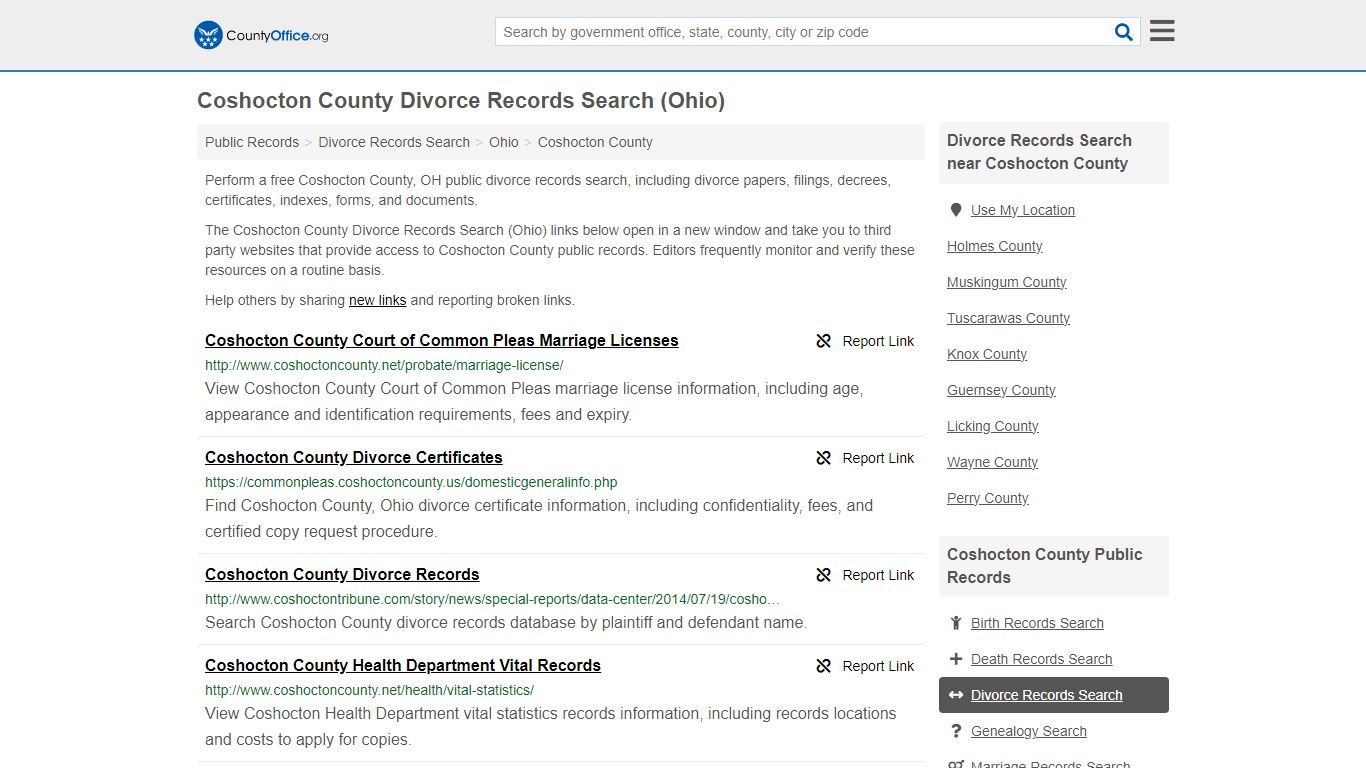This screenshot has height=768, width=1366.
Task: Select Use My Location
Action: 1023,210
